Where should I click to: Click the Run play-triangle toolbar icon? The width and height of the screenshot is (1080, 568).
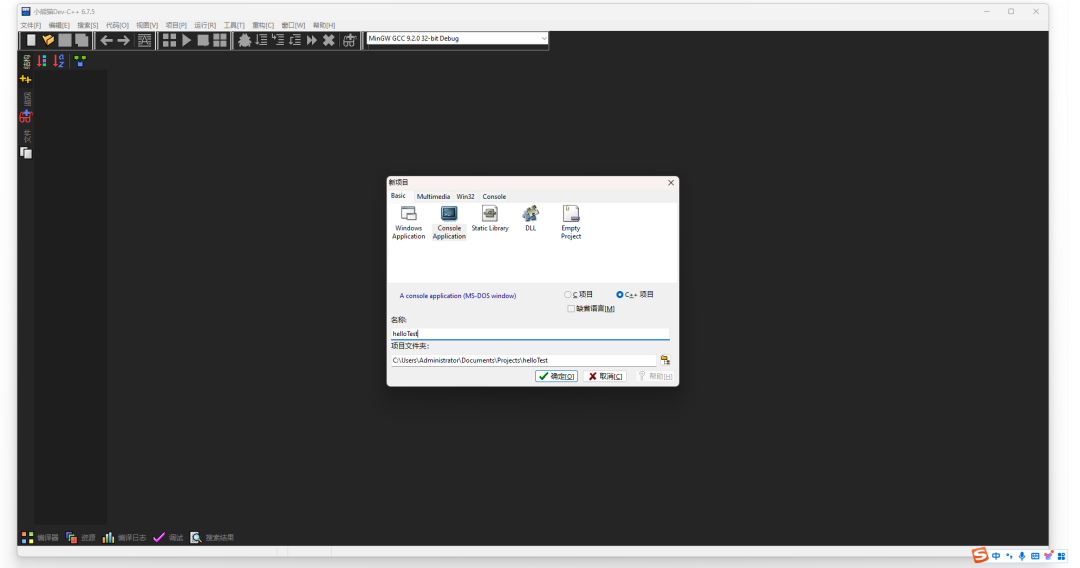click(187, 41)
